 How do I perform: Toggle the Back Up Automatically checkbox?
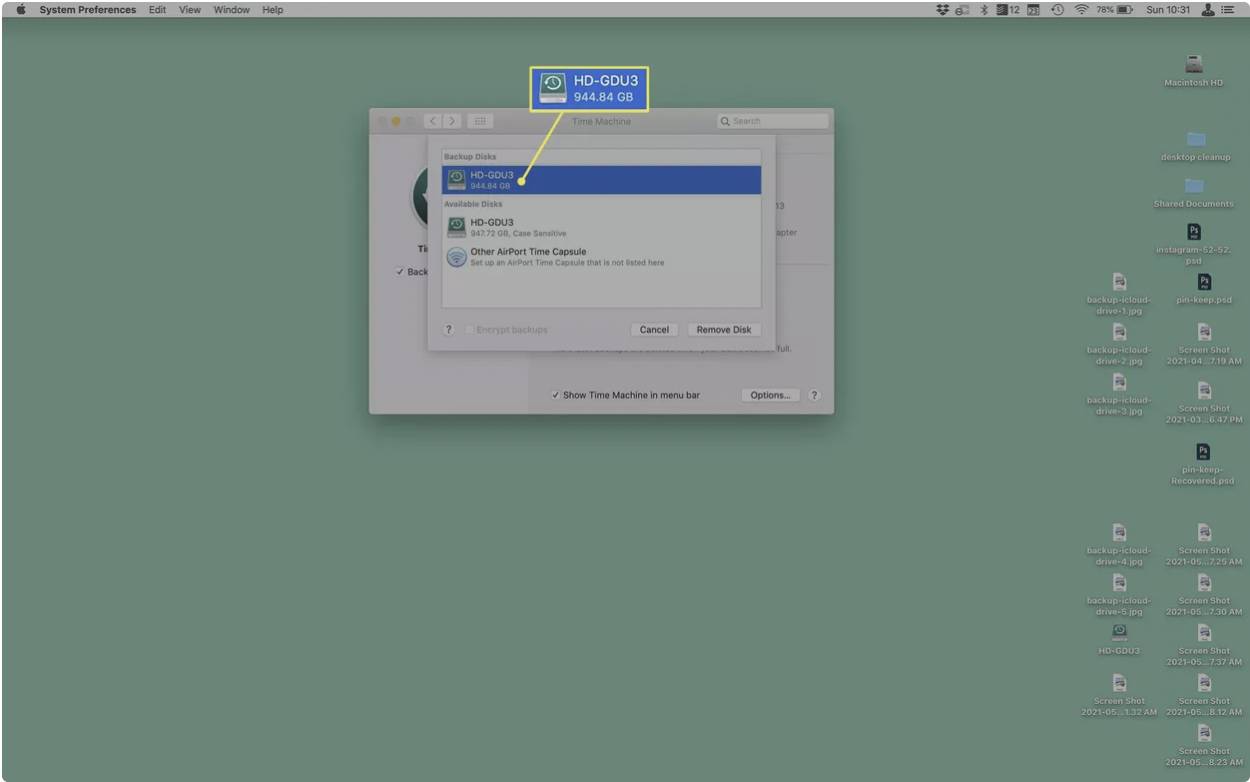tap(400, 272)
